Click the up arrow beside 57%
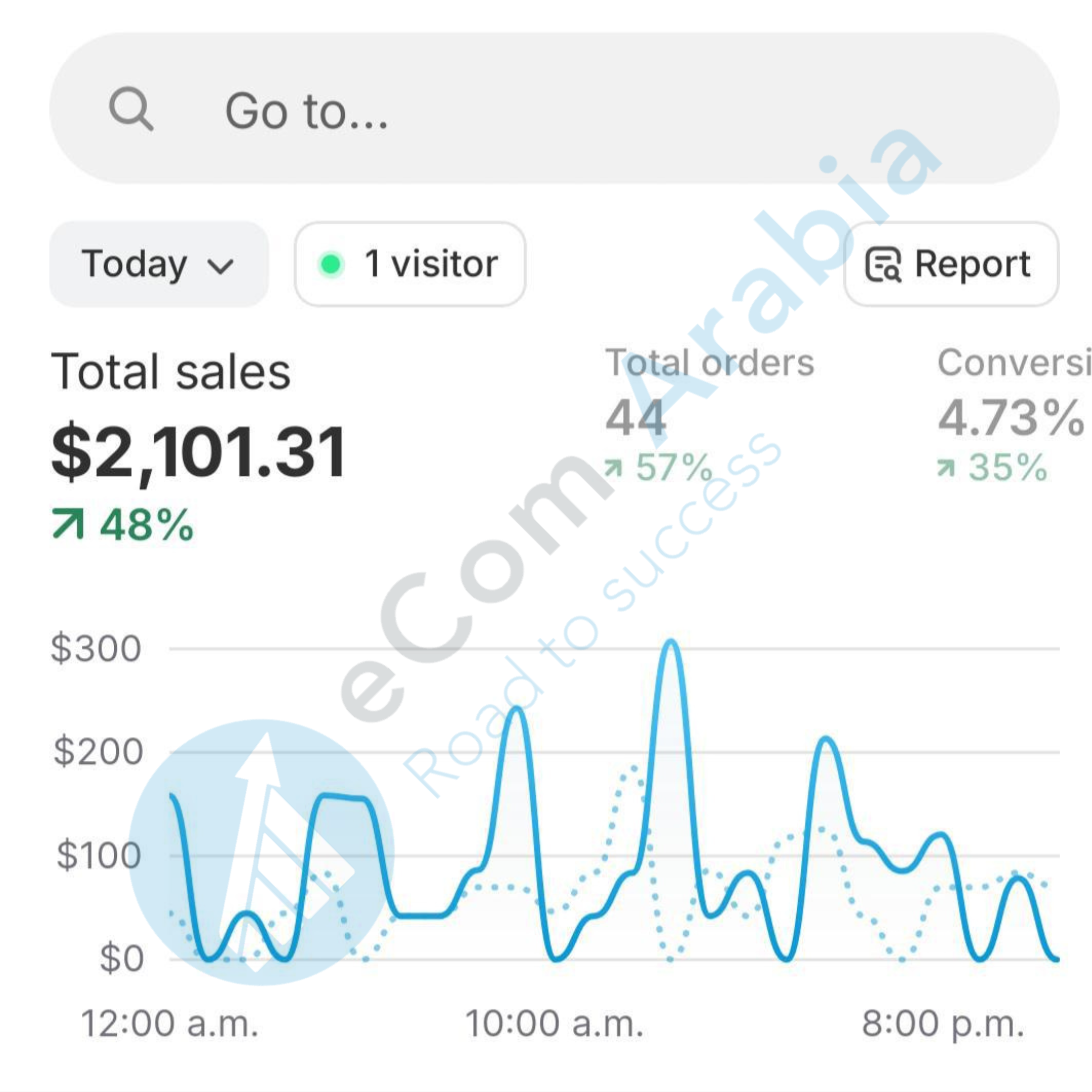Image resolution: width=1092 pixels, height=1092 pixels. point(613,468)
